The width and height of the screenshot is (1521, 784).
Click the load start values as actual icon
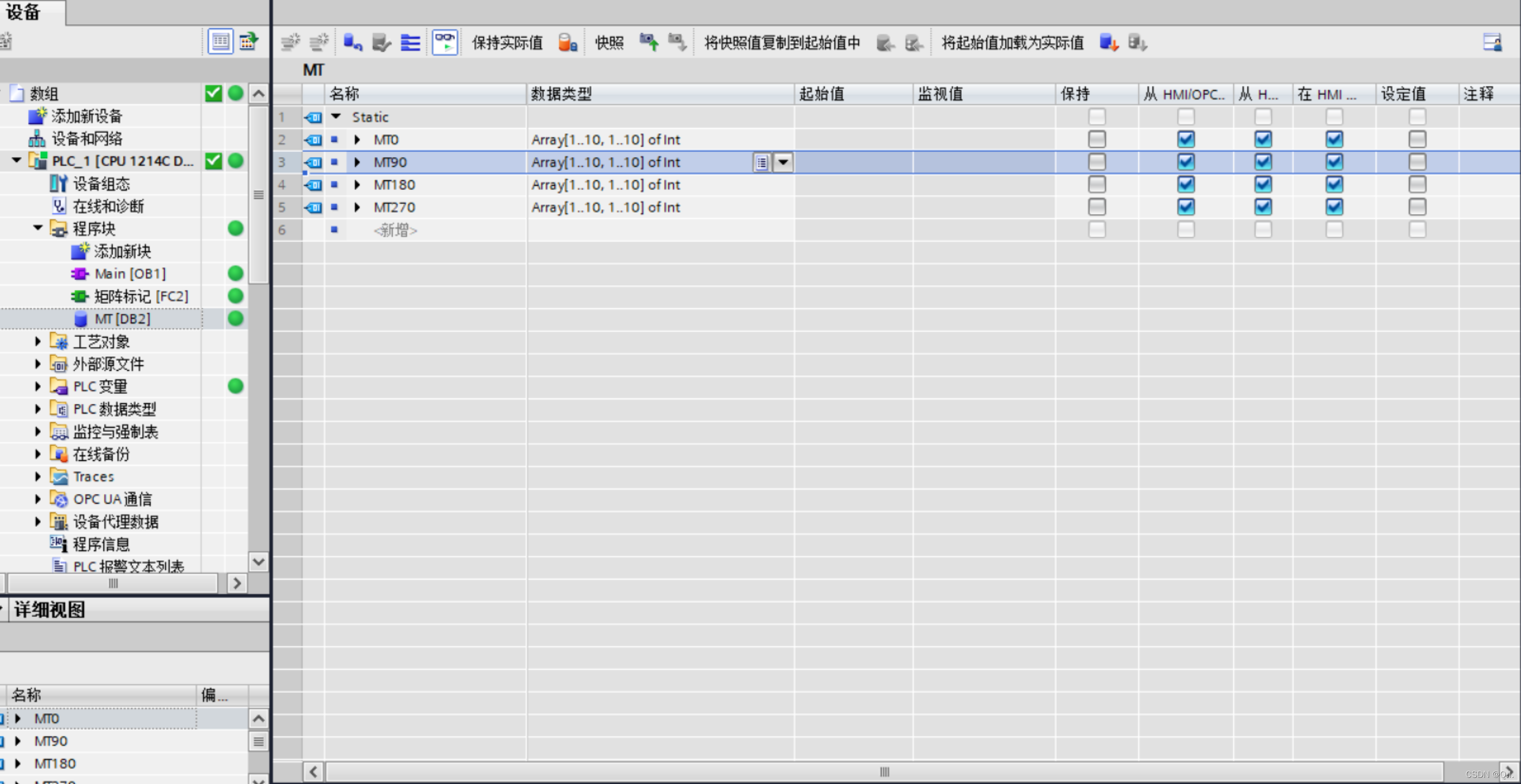pos(1108,43)
